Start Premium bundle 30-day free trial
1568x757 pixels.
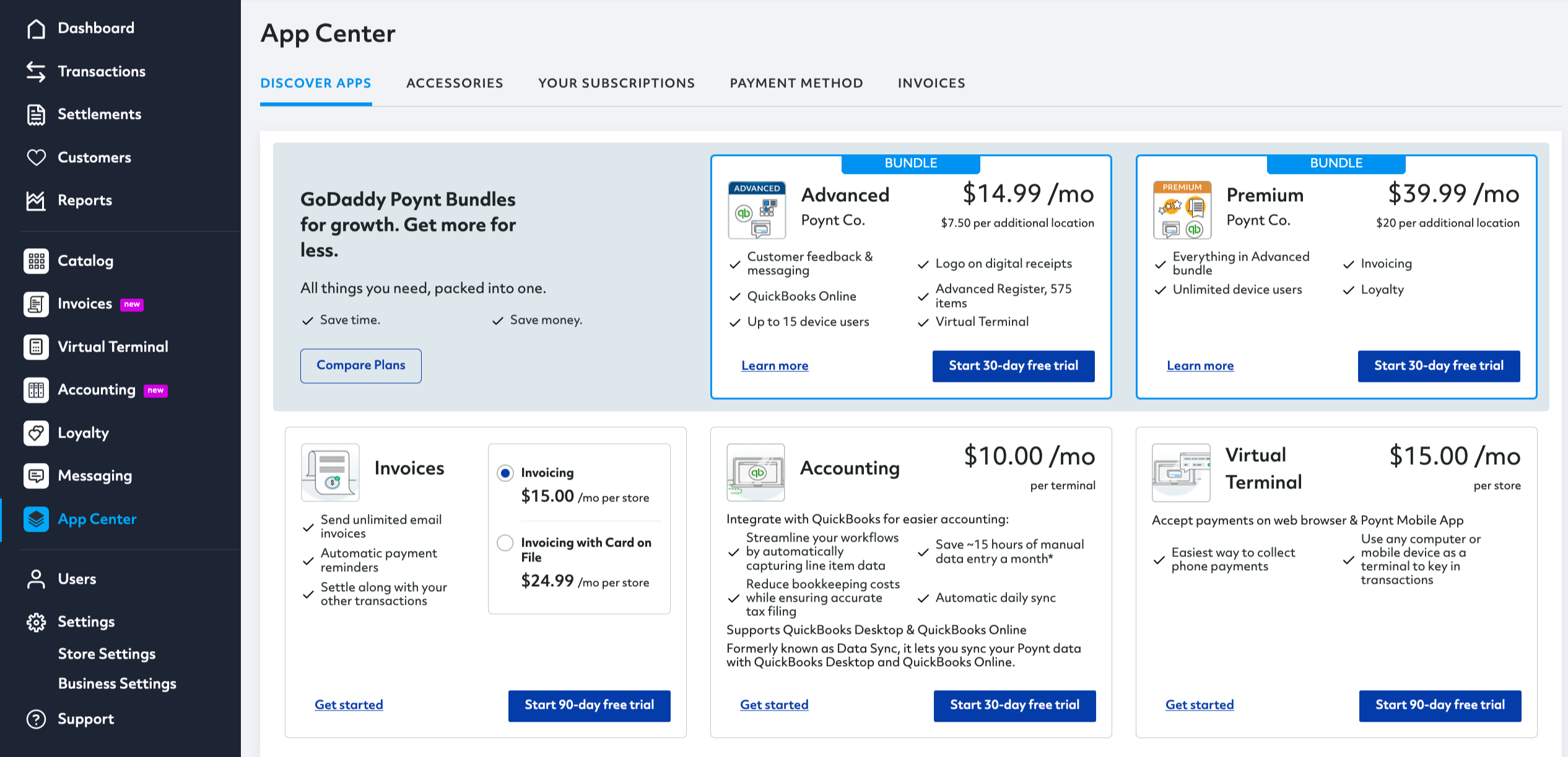point(1439,366)
